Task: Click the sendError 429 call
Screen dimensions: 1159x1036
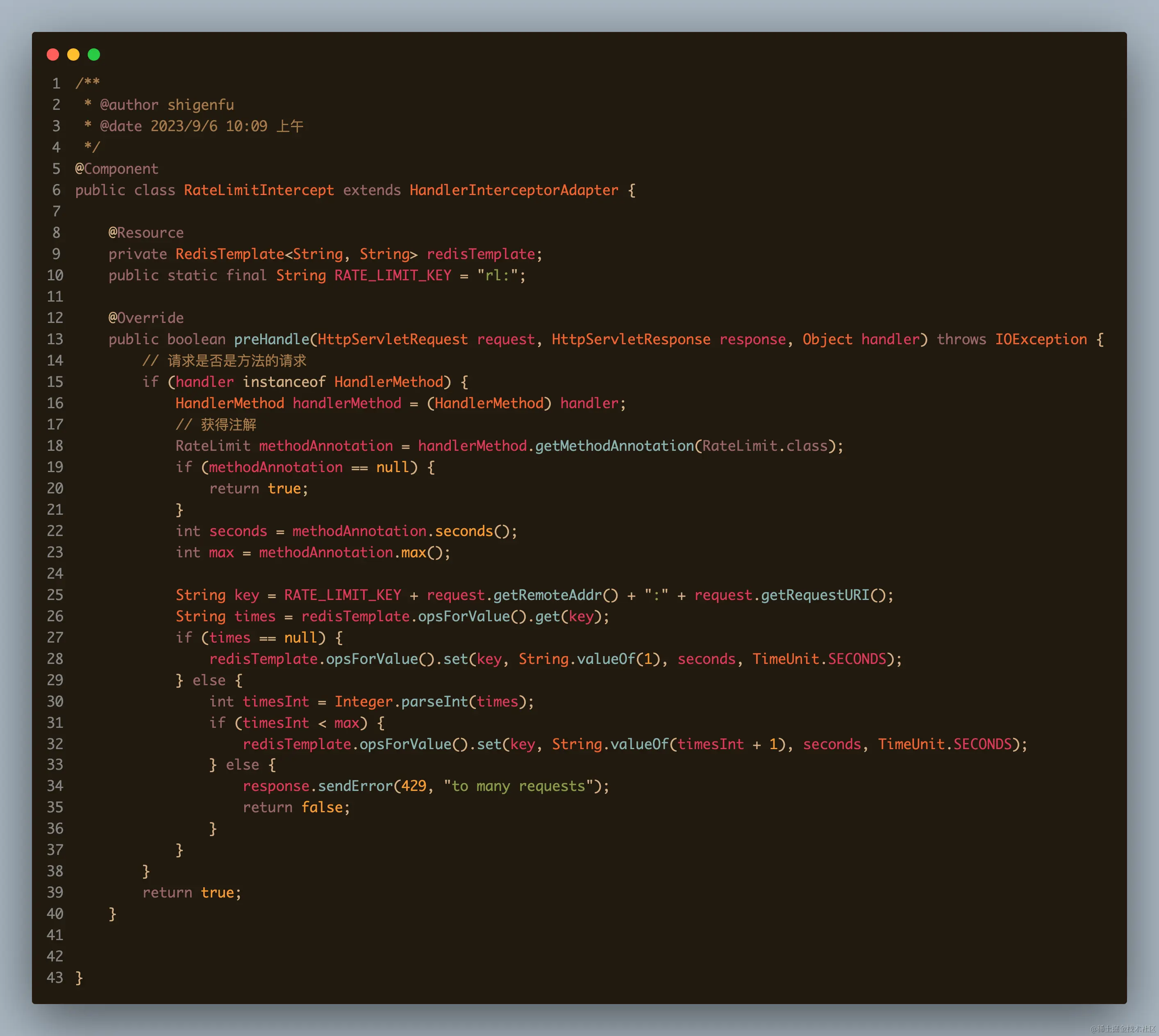Action: [355, 786]
